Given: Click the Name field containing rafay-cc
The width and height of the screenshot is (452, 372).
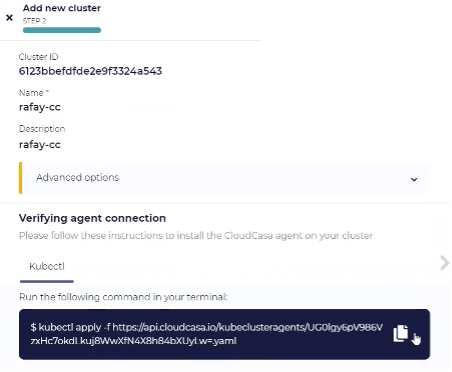Looking at the screenshot, I should point(40,107).
